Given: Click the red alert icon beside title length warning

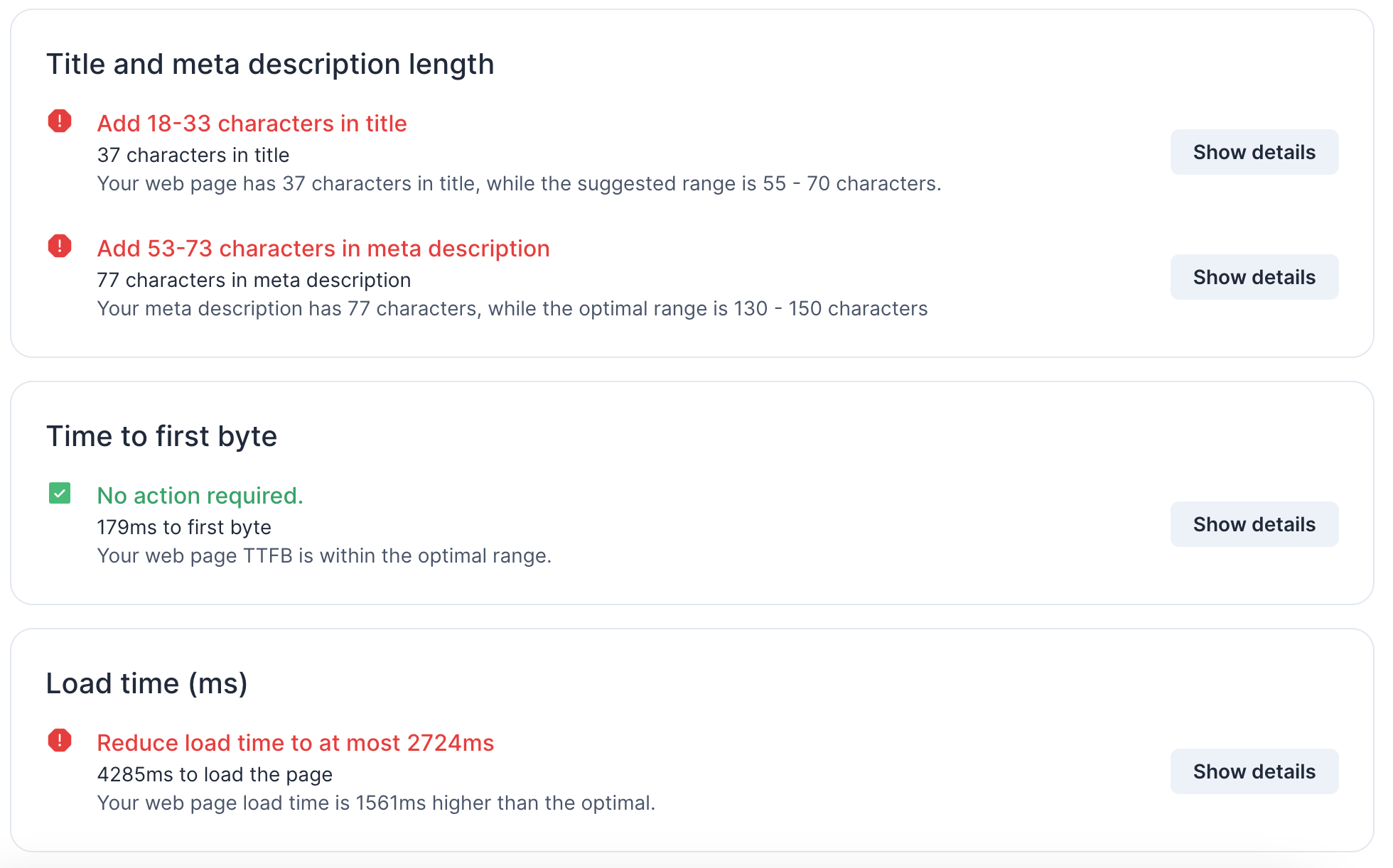Looking at the screenshot, I should pos(60,121).
